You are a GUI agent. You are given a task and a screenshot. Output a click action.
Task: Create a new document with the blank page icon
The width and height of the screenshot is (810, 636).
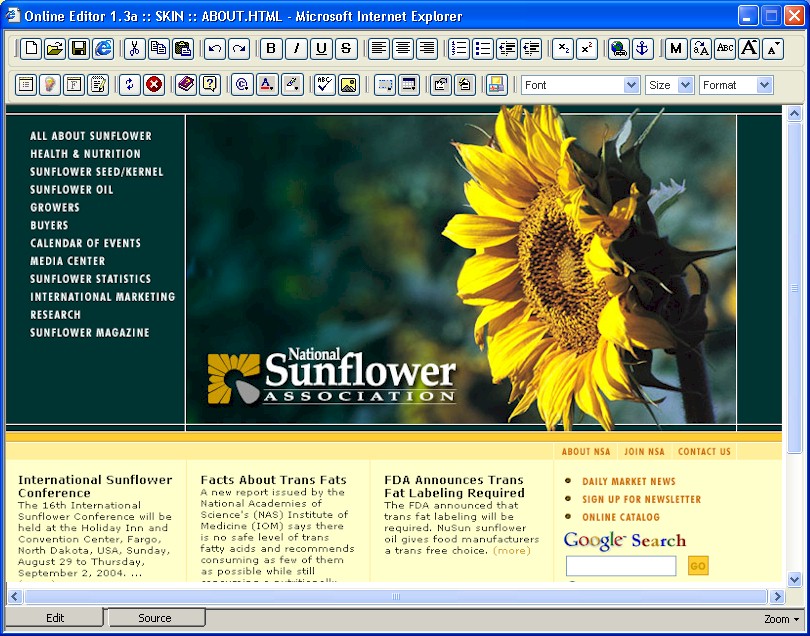31,49
